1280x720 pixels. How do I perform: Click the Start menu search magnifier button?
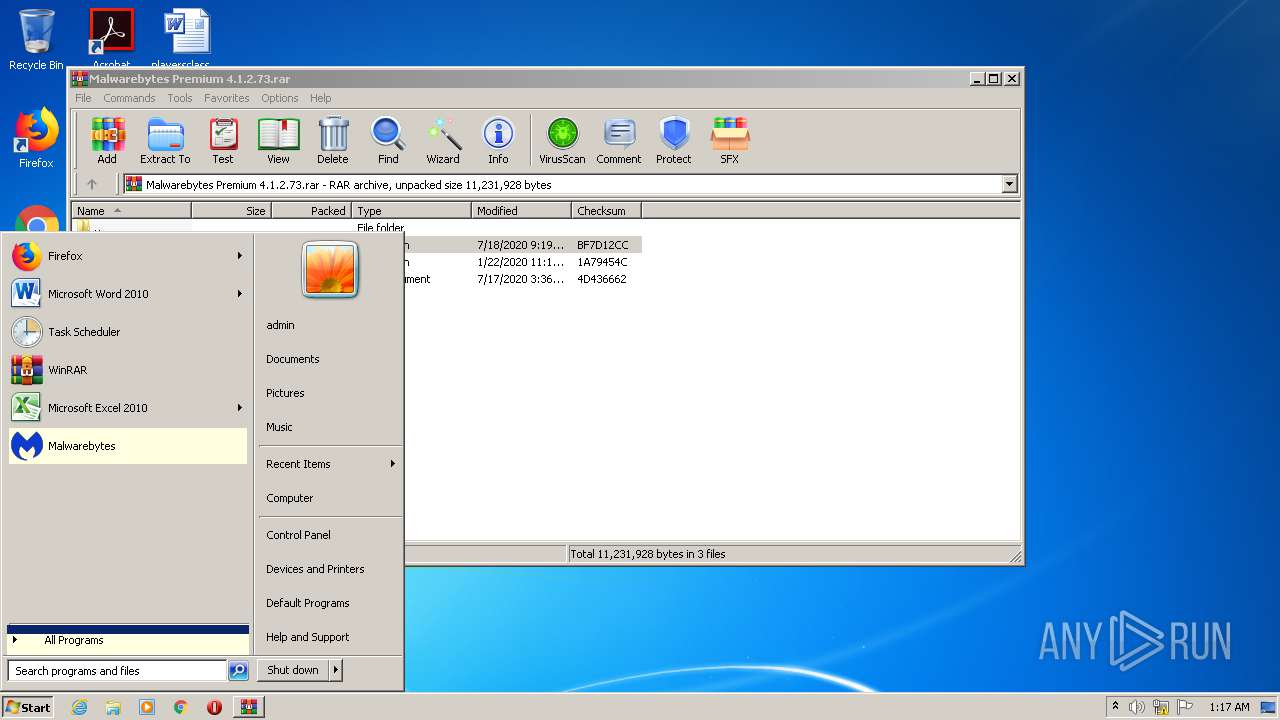(x=238, y=671)
